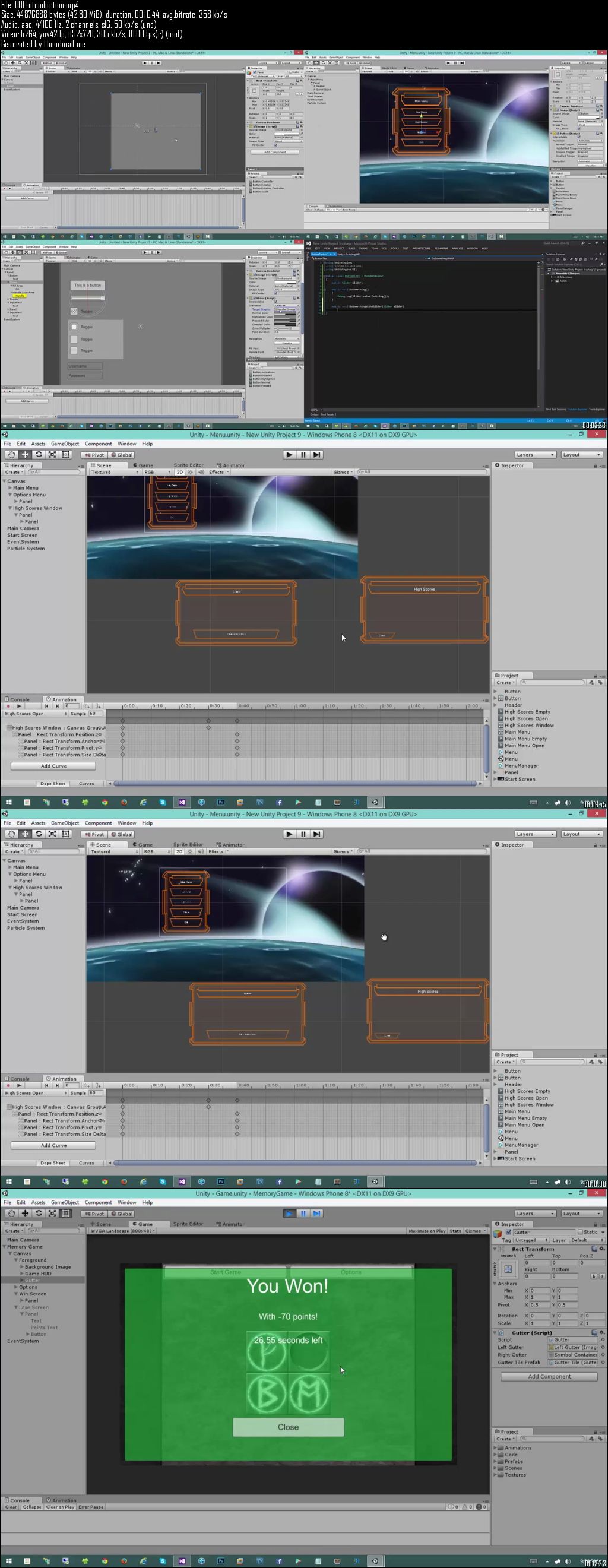
Task: Toggle Maximize on Play in Game view
Action: pyautogui.click(x=427, y=1231)
